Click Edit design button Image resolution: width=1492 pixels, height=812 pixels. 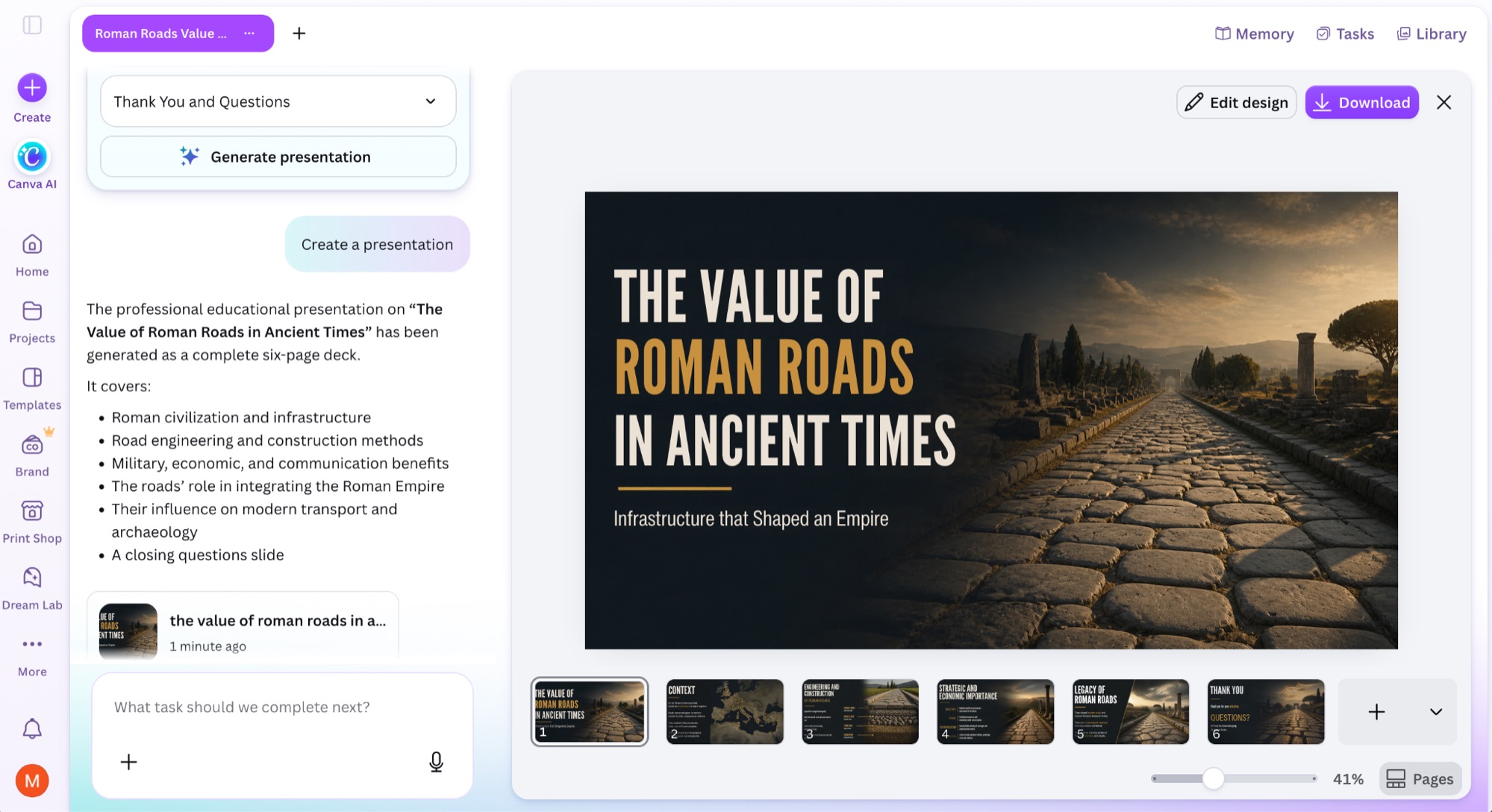coord(1236,102)
